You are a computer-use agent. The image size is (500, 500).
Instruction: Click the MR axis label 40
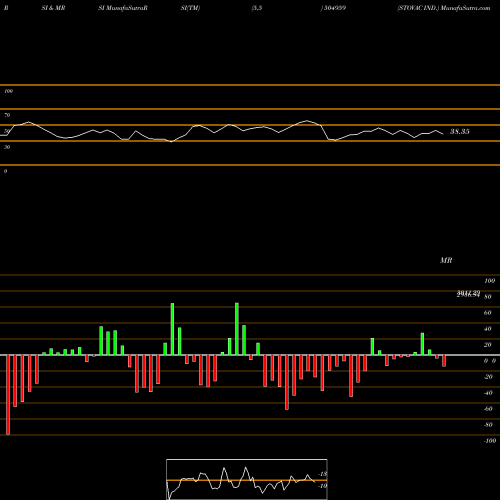[488, 329]
